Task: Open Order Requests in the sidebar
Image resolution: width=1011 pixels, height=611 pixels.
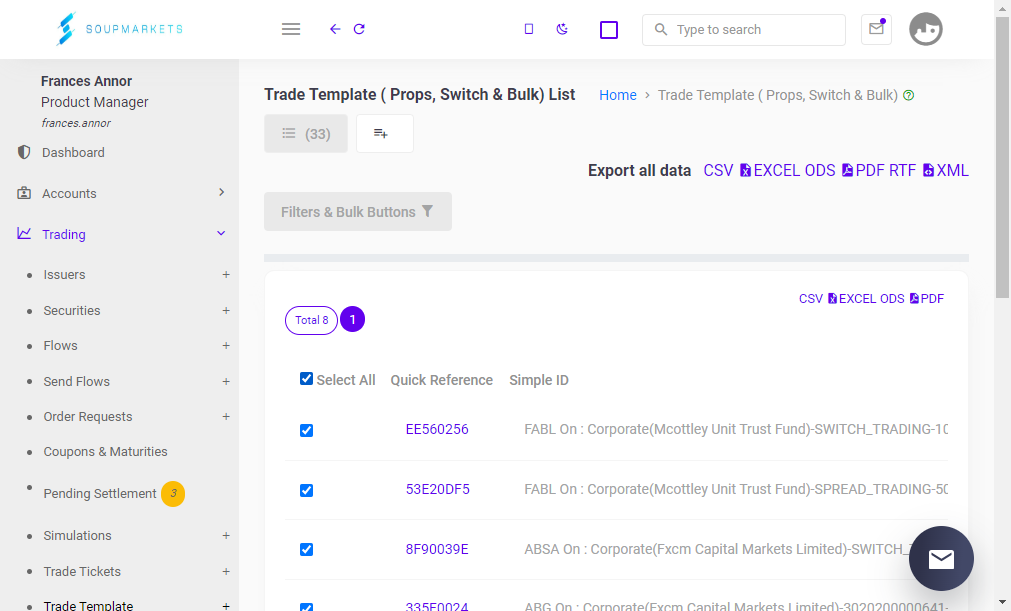Action: click(88, 417)
